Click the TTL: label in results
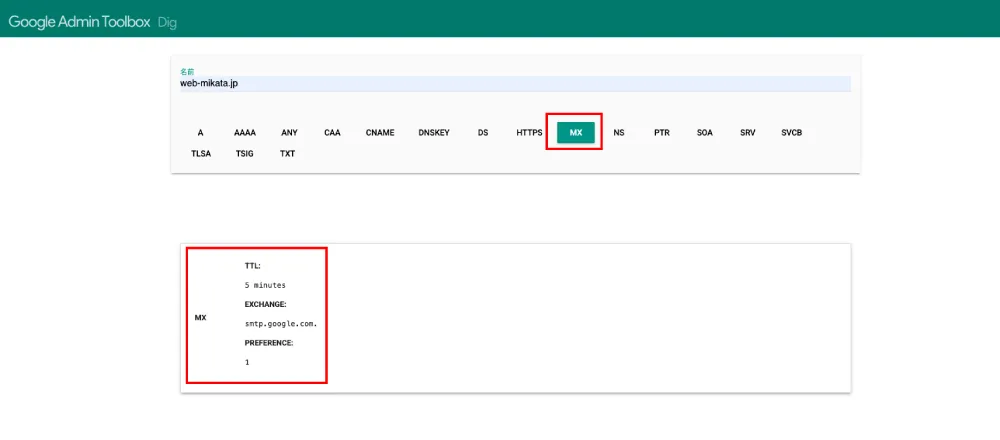 [x=253, y=266]
